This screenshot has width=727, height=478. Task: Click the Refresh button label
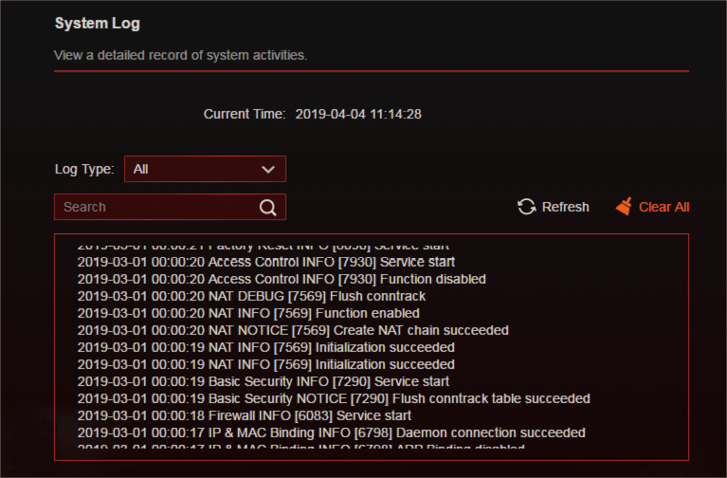tap(565, 207)
